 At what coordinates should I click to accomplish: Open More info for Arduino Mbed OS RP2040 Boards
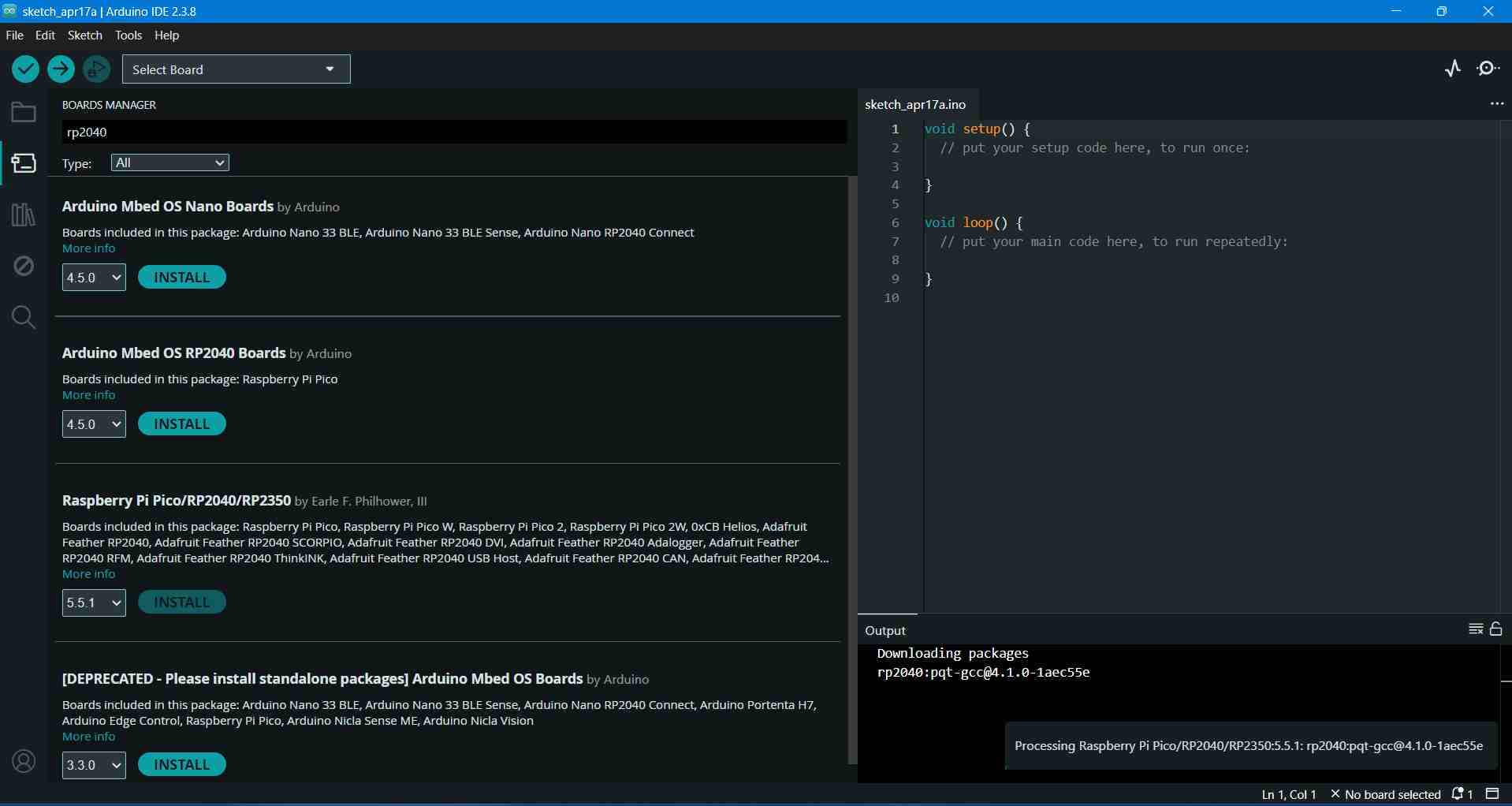[x=89, y=395]
